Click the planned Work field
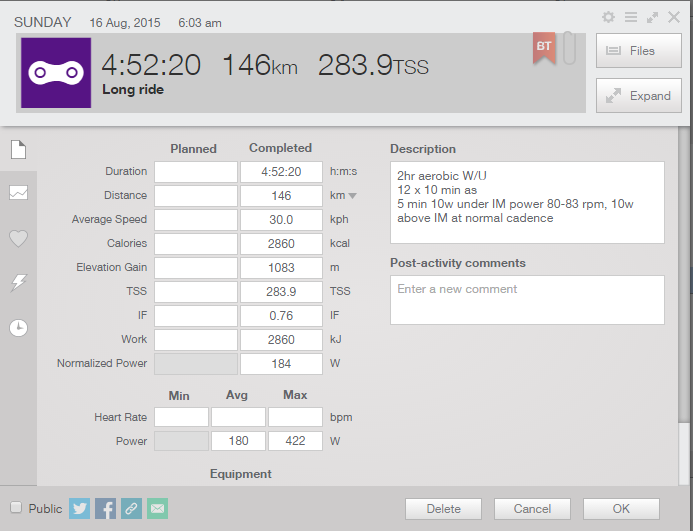 click(x=196, y=340)
